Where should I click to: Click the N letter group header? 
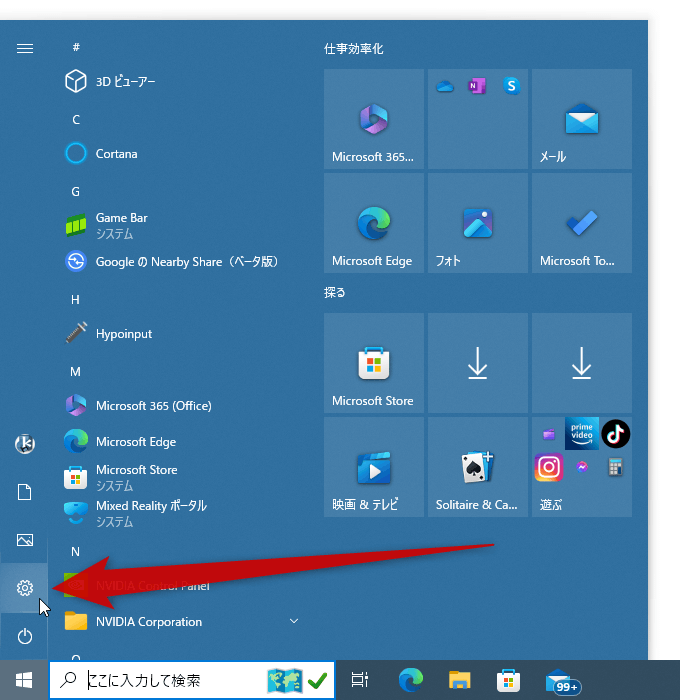click(x=75, y=552)
